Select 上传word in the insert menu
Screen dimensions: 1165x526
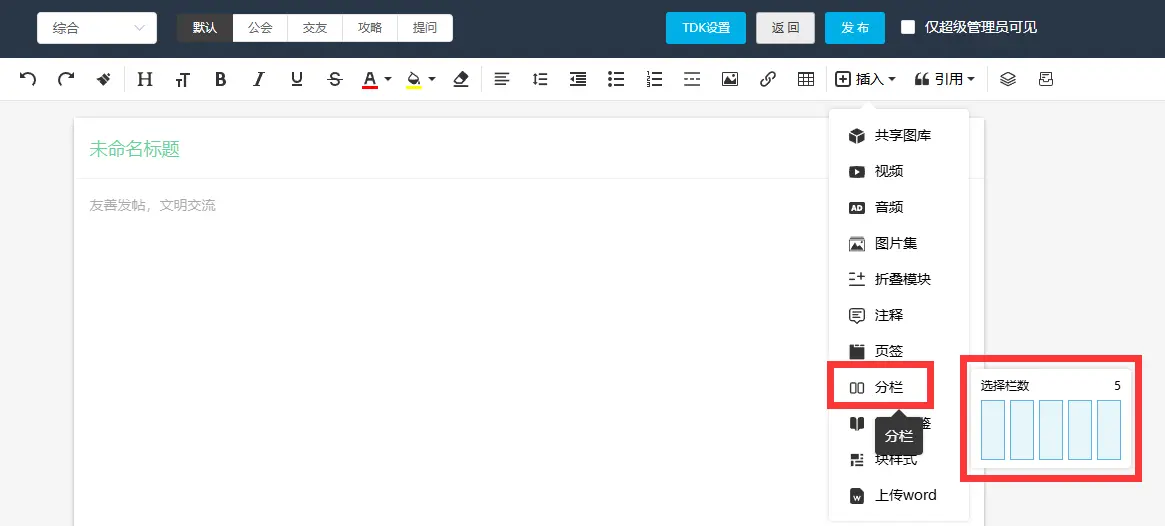point(905,495)
